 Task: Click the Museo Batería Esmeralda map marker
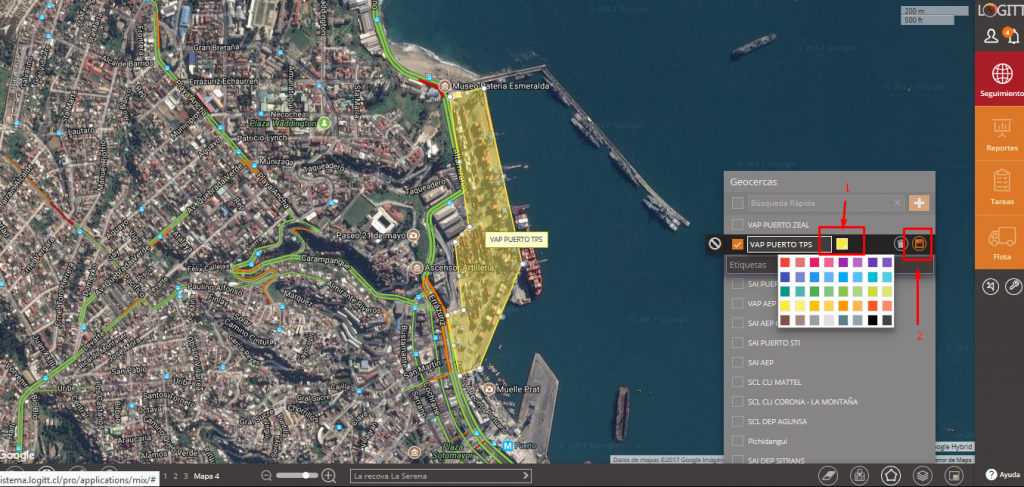coord(445,86)
